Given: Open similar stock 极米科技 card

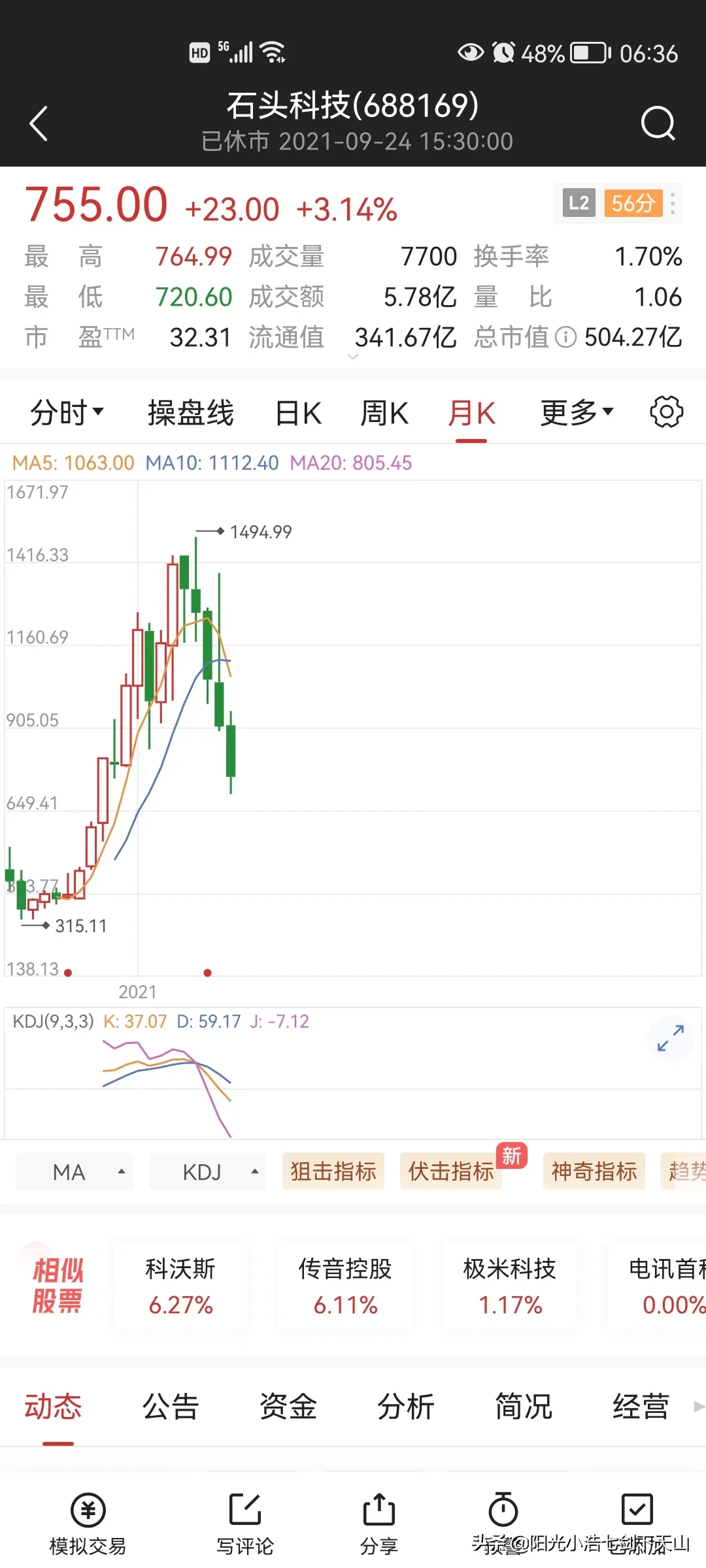Looking at the screenshot, I should click(x=510, y=1285).
